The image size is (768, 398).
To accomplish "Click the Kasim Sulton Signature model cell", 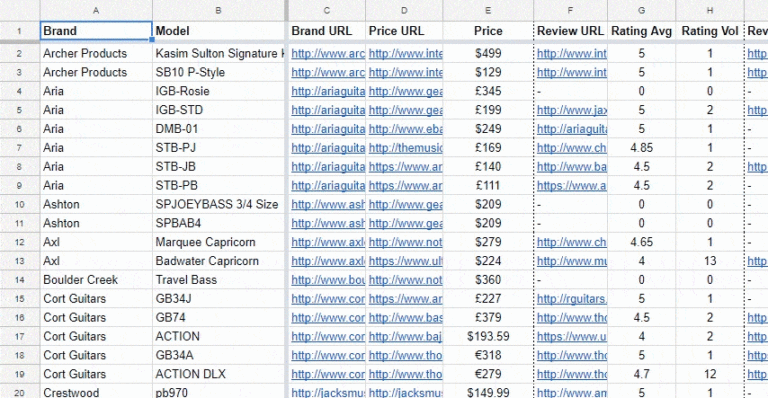I will pyautogui.click(x=218, y=53).
